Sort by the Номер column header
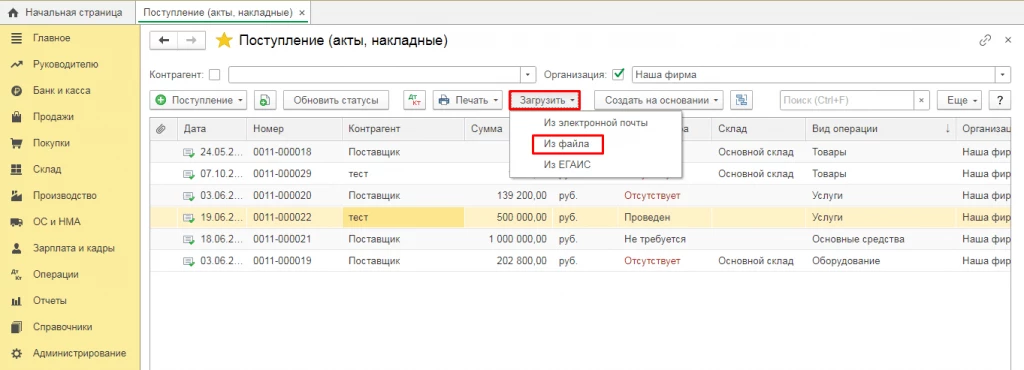This screenshot has height=370, width=1024. (x=294, y=129)
